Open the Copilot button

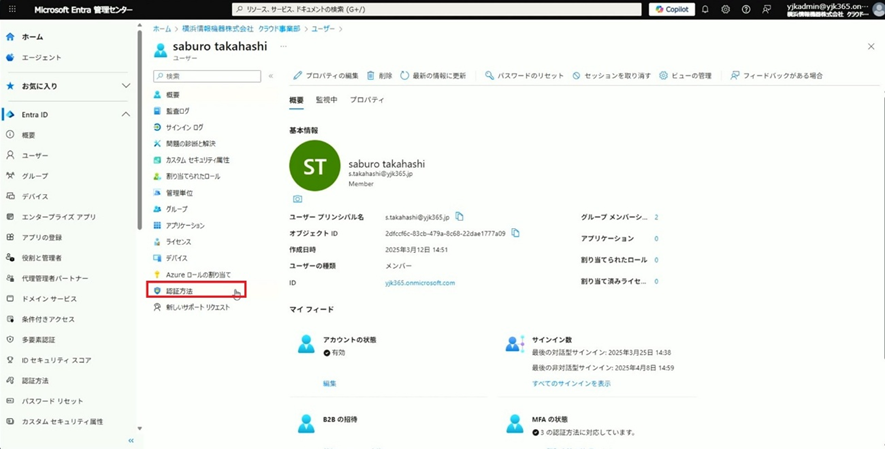point(671,9)
